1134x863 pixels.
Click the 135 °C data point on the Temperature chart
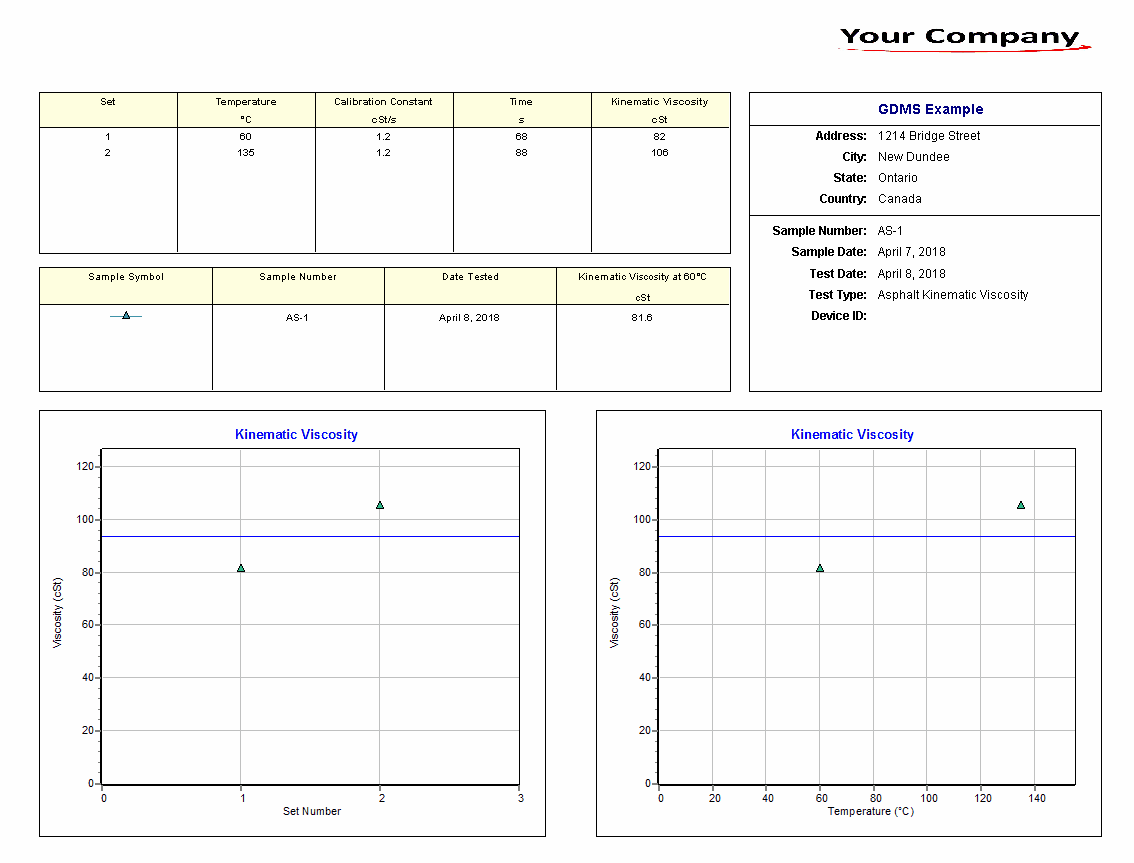[1021, 505]
